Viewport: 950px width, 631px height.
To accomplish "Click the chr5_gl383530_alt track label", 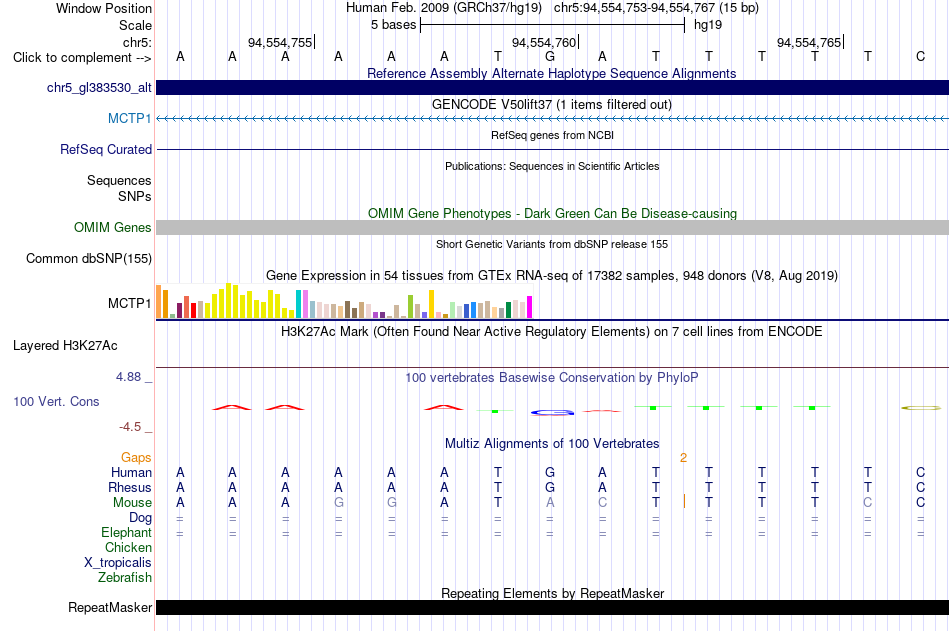I will coord(99,87).
